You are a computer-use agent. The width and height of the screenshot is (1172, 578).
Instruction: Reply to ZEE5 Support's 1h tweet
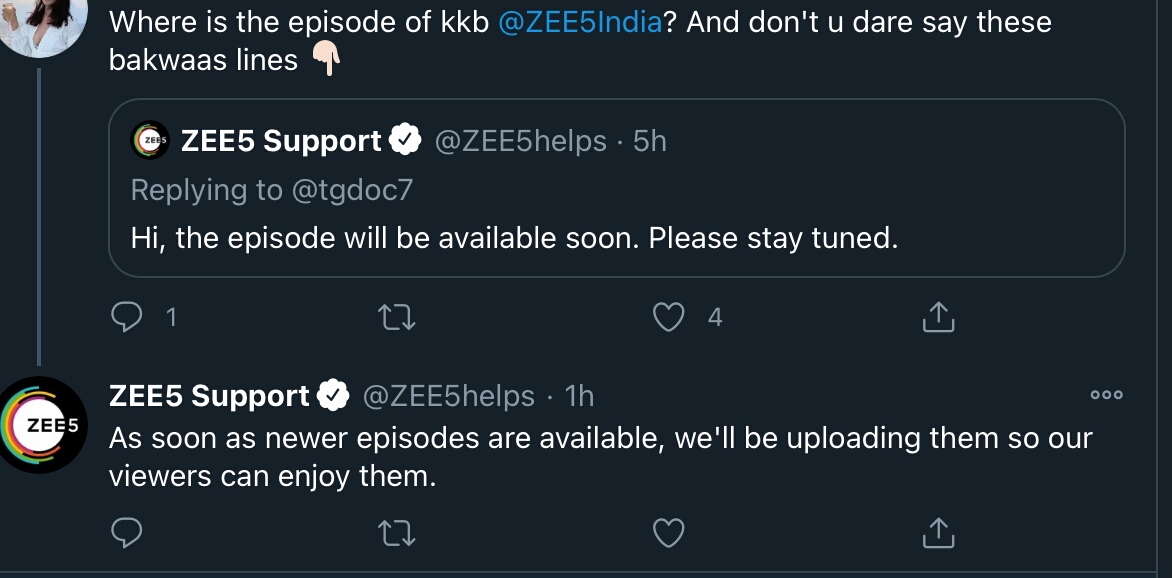pyautogui.click(x=126, y=532)
